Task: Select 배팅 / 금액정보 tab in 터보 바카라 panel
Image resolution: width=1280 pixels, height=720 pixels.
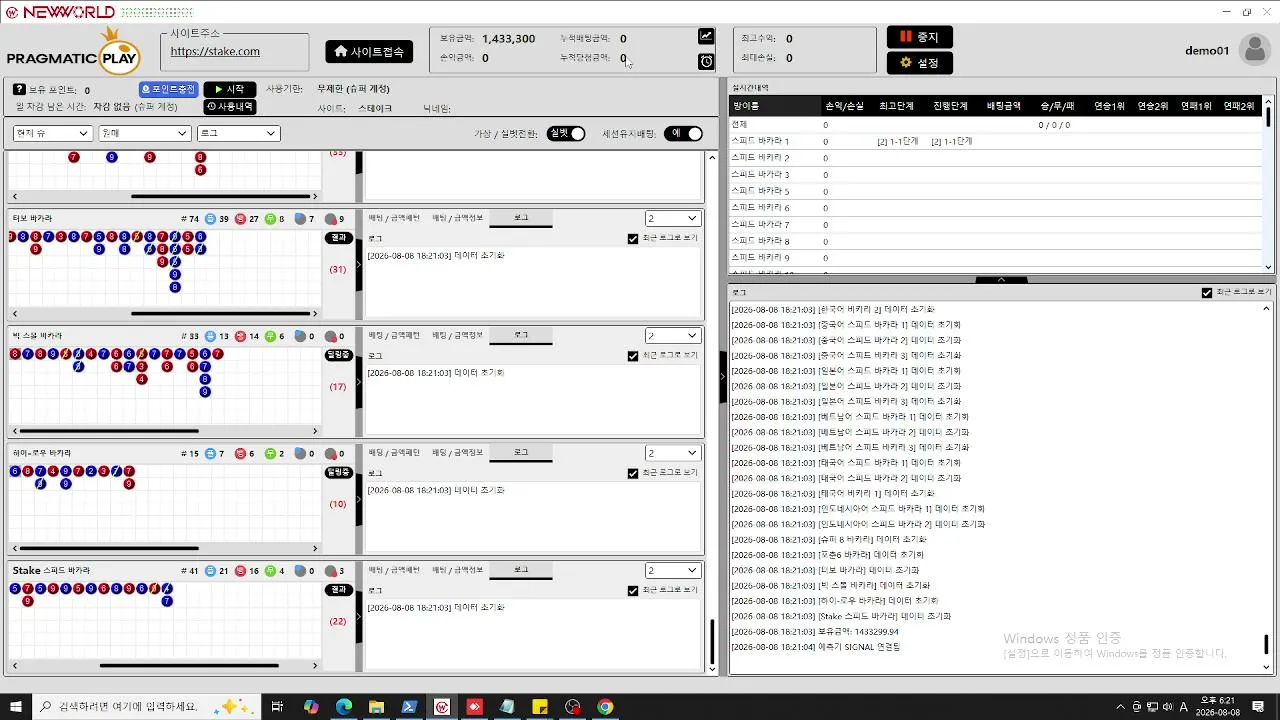Action: 457,218
